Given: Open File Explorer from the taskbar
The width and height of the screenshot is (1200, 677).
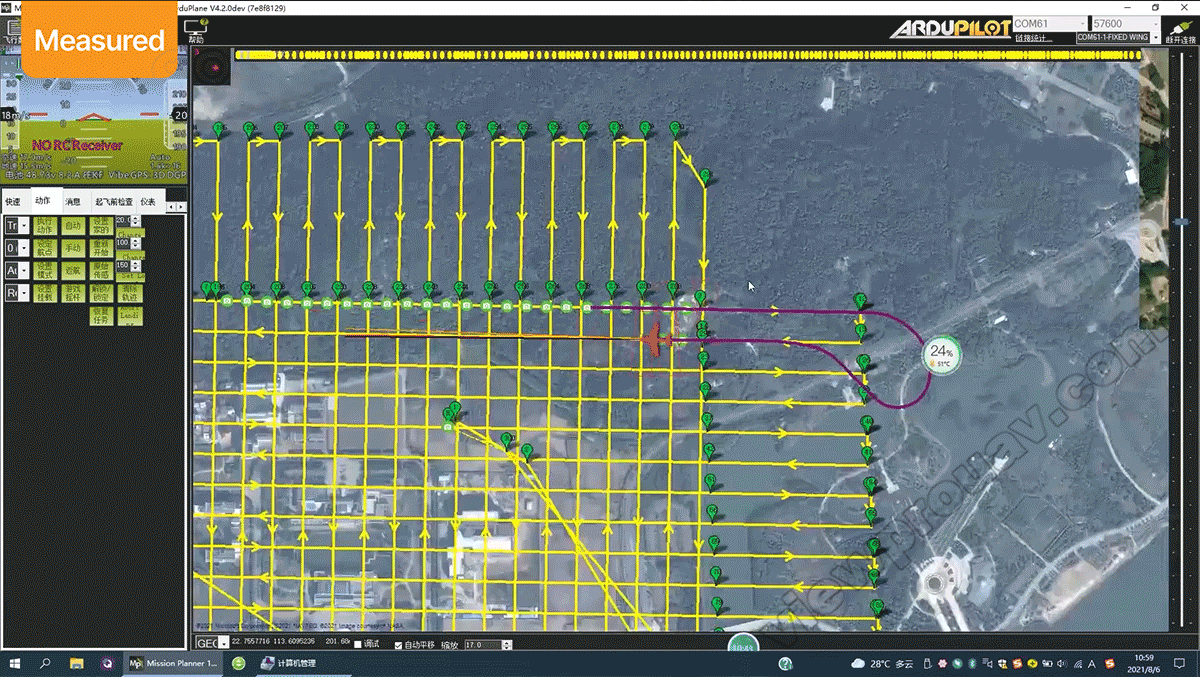Looking at the screenshot, I should click(77, 663).
